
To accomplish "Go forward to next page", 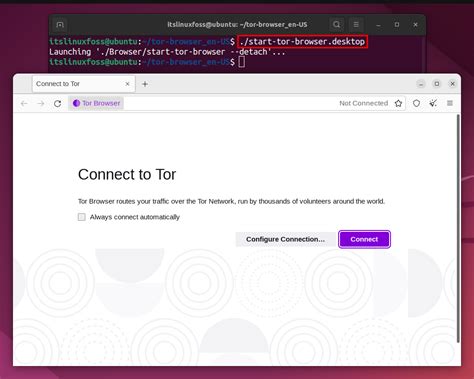I will pos(41,104).
